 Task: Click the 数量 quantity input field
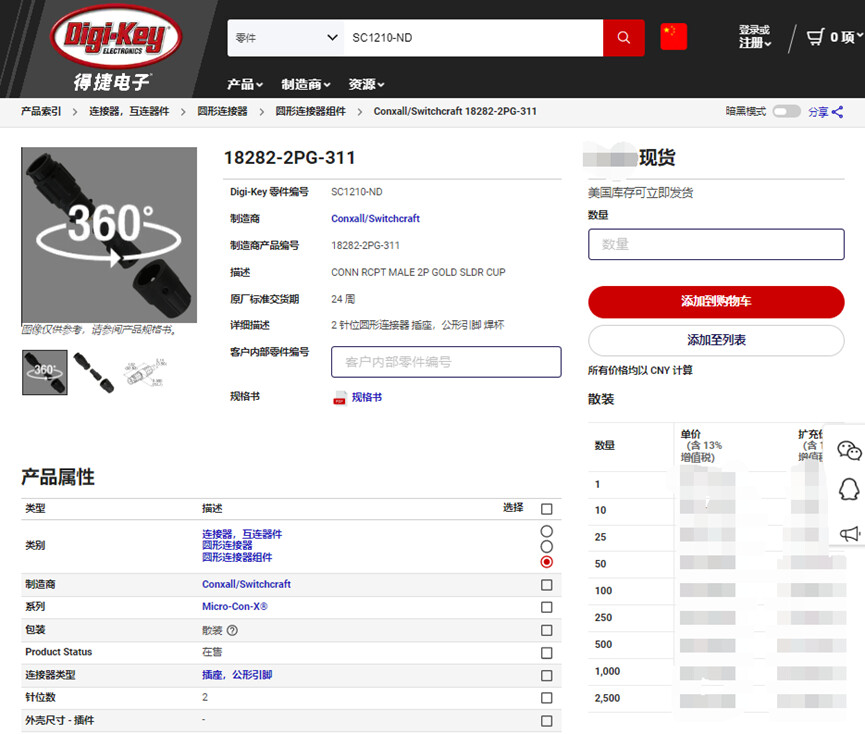pos(716,244)
